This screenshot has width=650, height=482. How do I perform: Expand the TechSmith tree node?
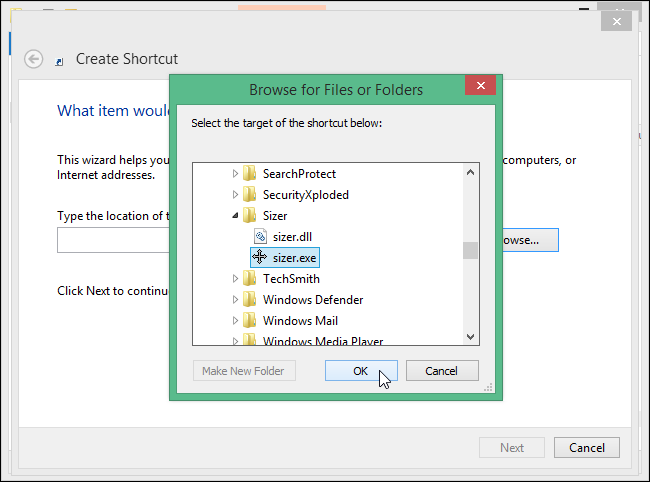(x=236, y=279)
